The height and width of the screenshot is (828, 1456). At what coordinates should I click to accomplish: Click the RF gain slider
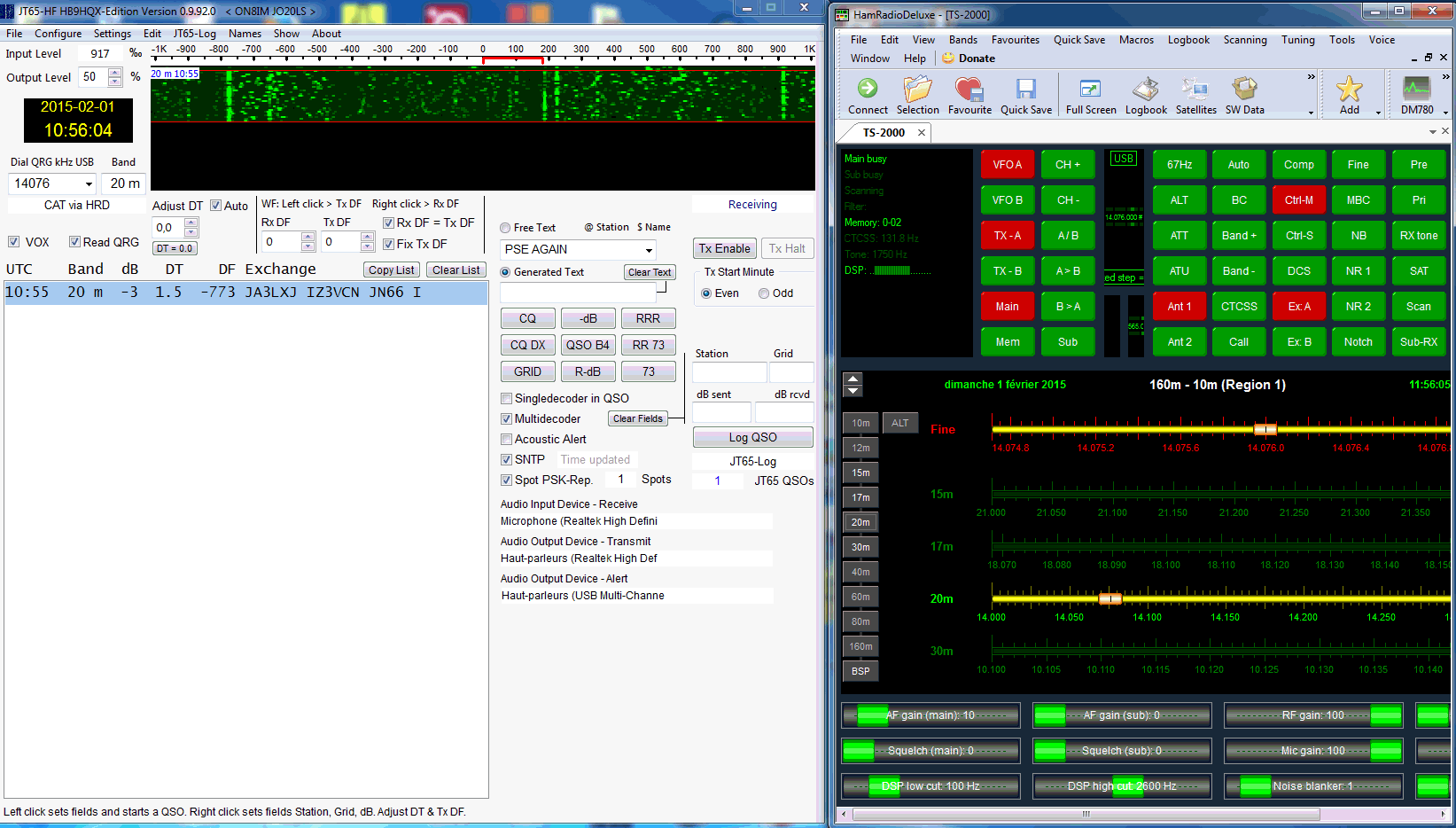(1313, 715)
